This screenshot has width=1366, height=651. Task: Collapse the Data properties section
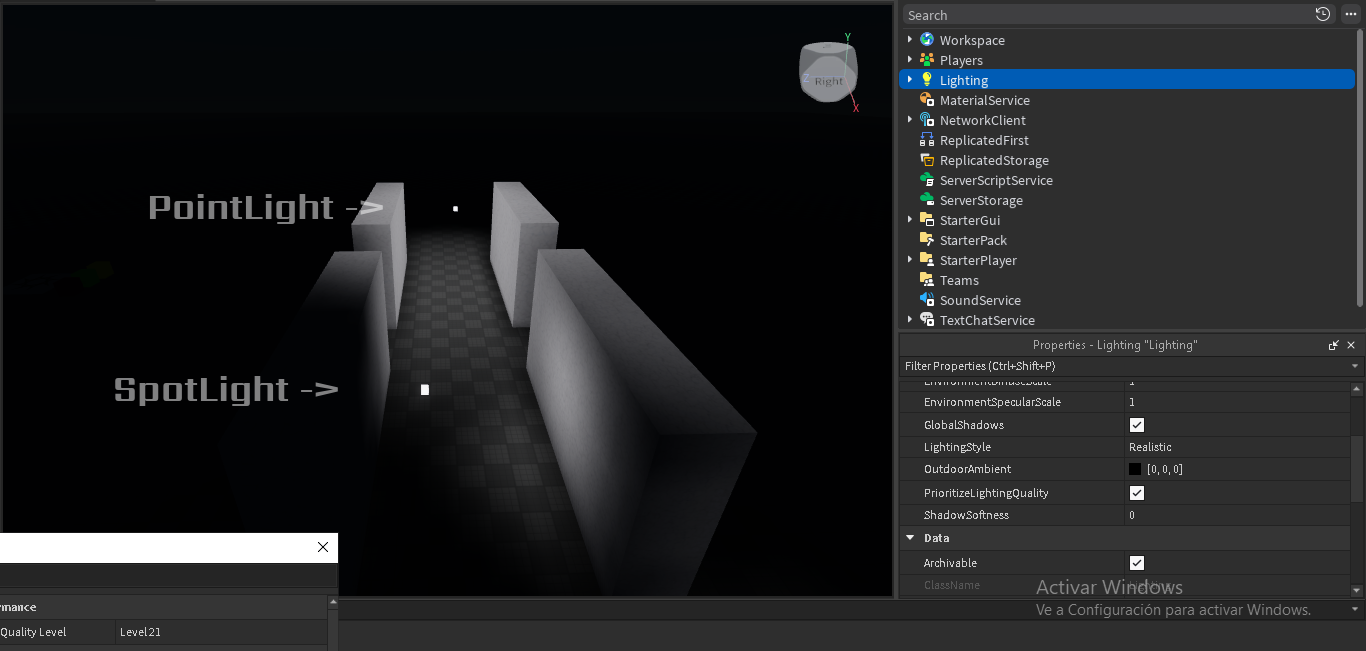coord(910,538)
